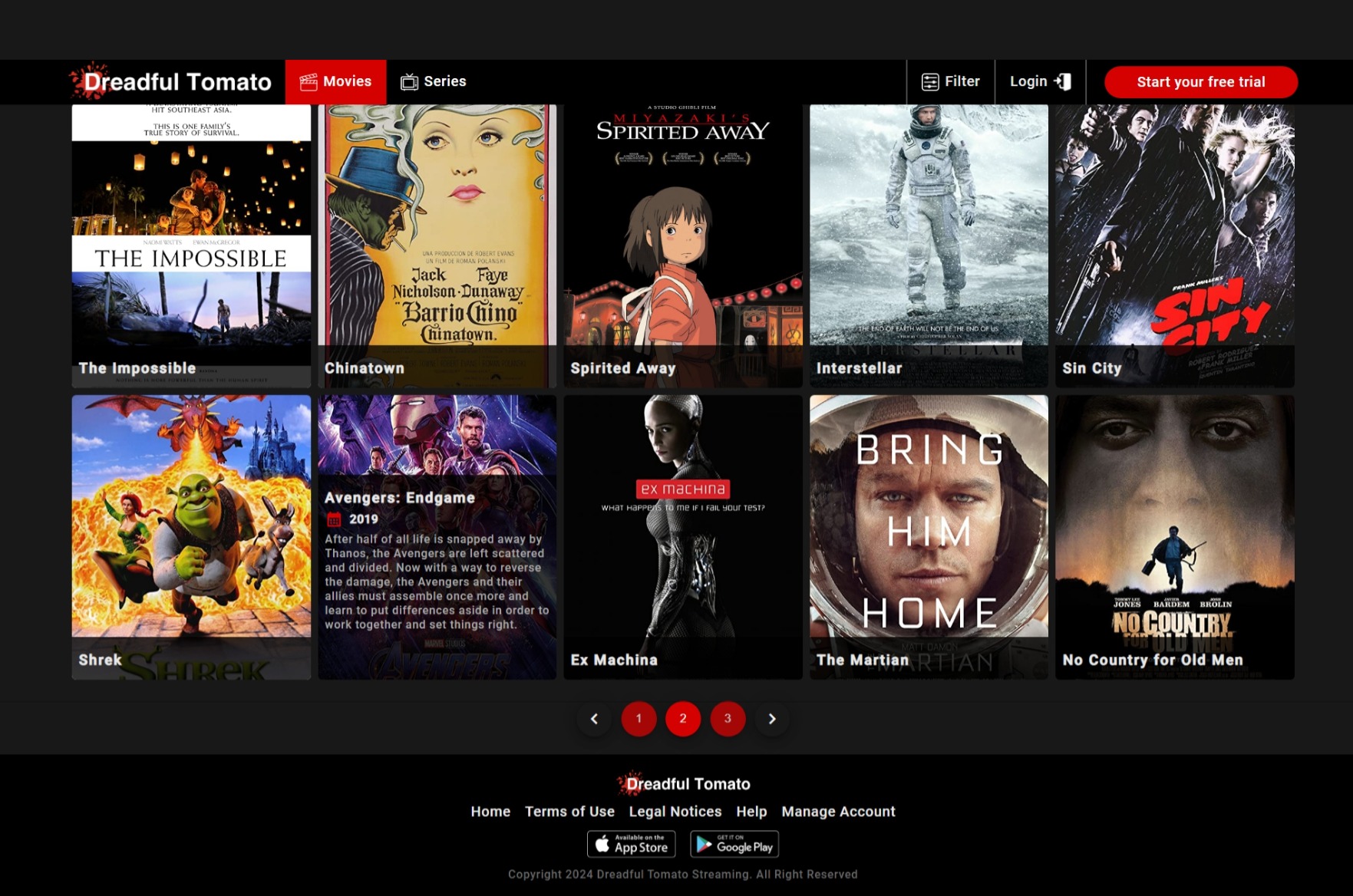Select the Avengers: Endgame card
Image resolution: width=1353 pixels, height=896 pixels.
(x=437, y=537)
